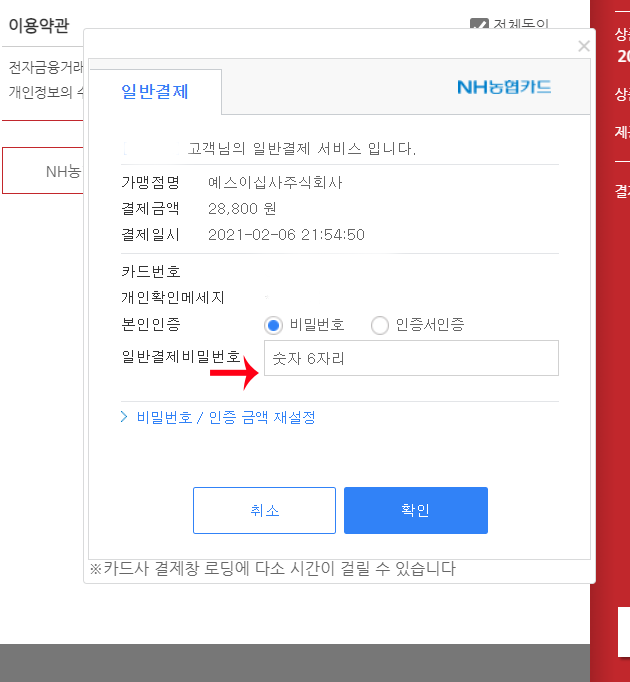Click the 이용약관 heading behind dialog

(x=39, y=26)
